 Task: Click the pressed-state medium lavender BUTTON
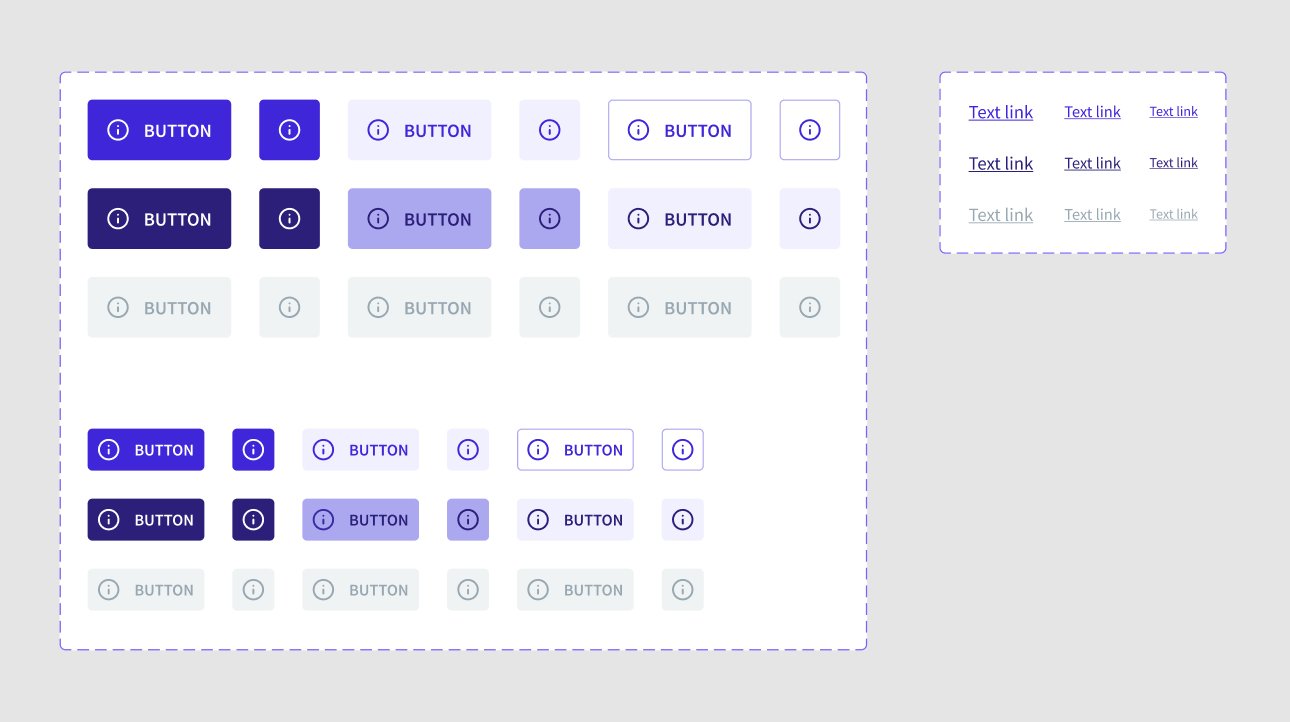419,218
